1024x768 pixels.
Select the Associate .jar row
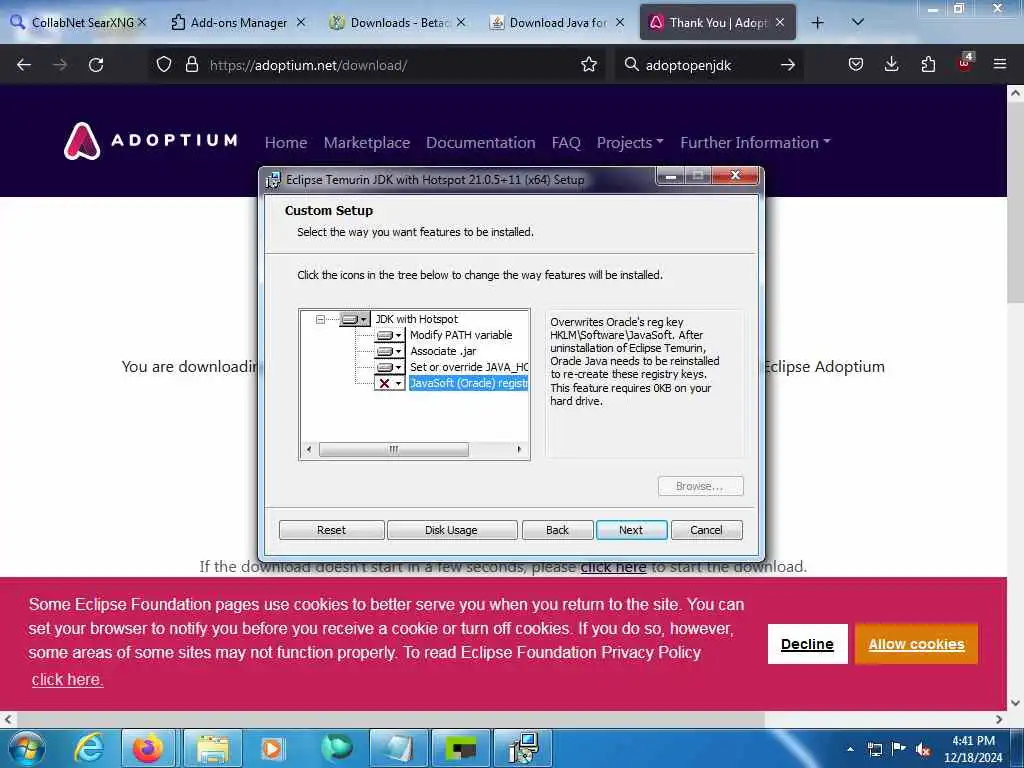point(443,351)
